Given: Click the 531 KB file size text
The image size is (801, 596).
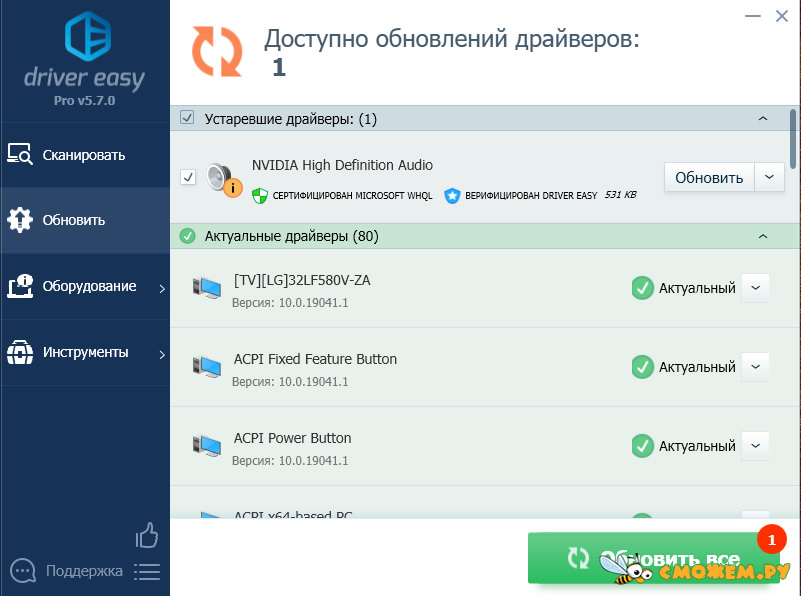Looking at the screenshot, I should click(x=621, y=195).
